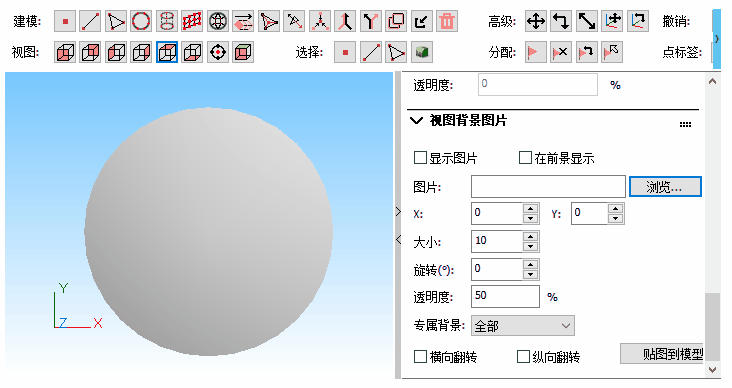Pick the red grid plane modeling tool
Screen dimensions: 732x388
tap(192, 21)
